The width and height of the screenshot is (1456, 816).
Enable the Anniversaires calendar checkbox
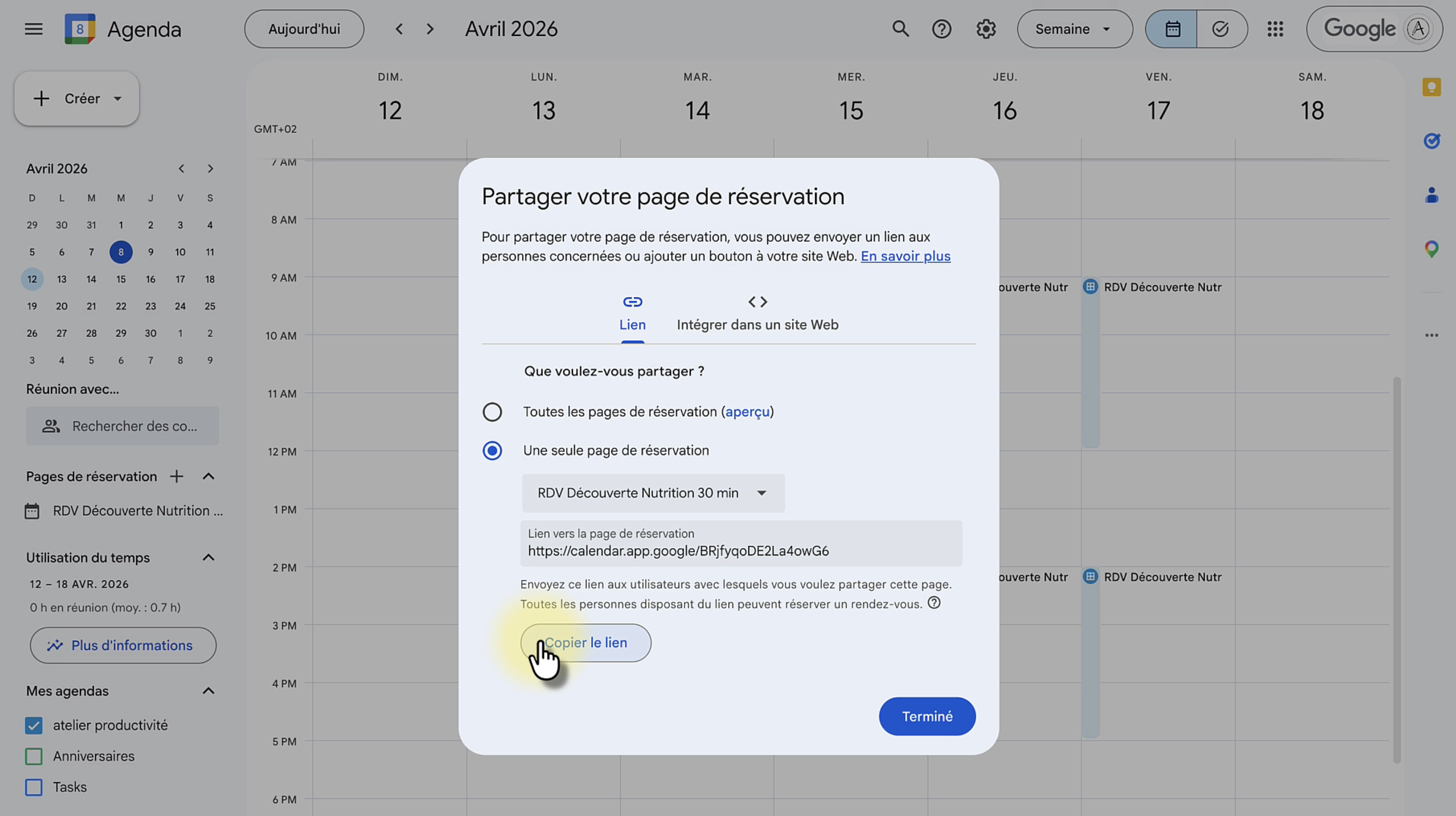(34, 757)
